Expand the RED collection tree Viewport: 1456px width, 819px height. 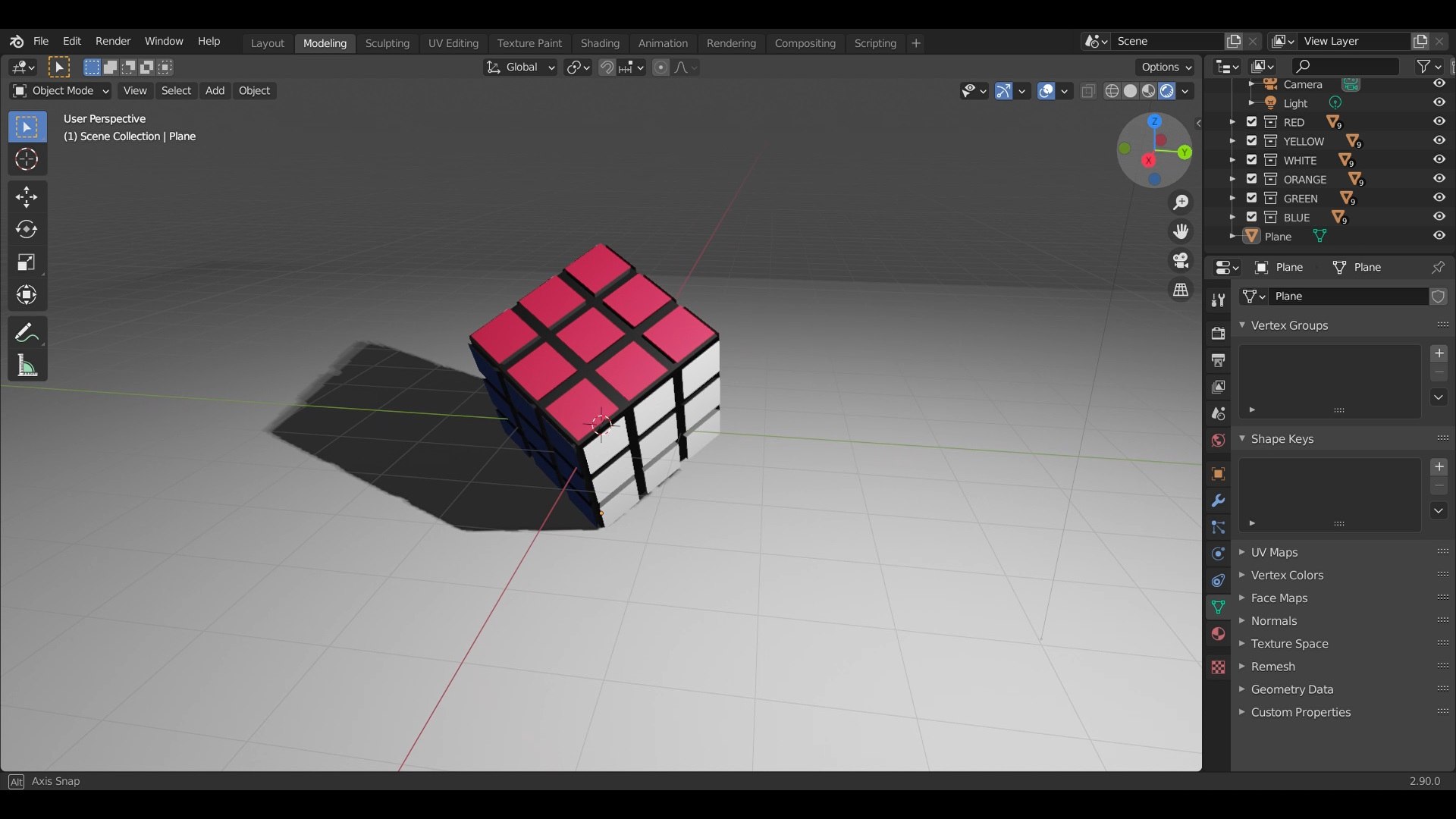coord(1232,122)
